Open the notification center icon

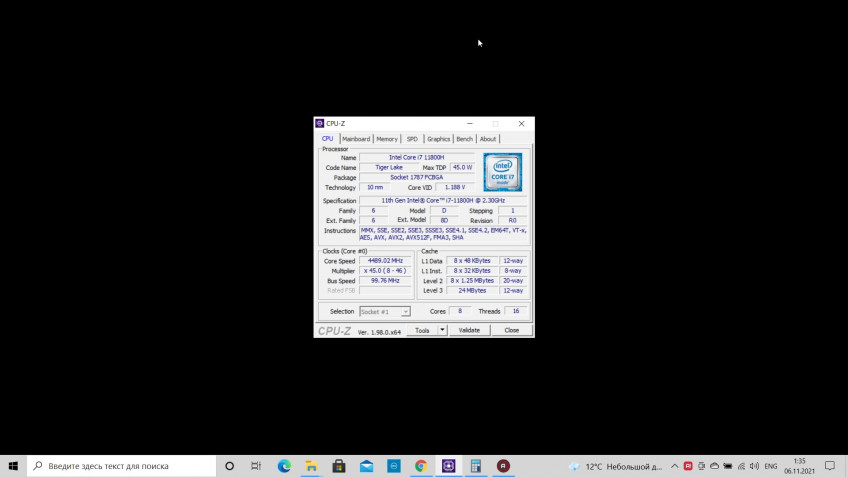830,466
